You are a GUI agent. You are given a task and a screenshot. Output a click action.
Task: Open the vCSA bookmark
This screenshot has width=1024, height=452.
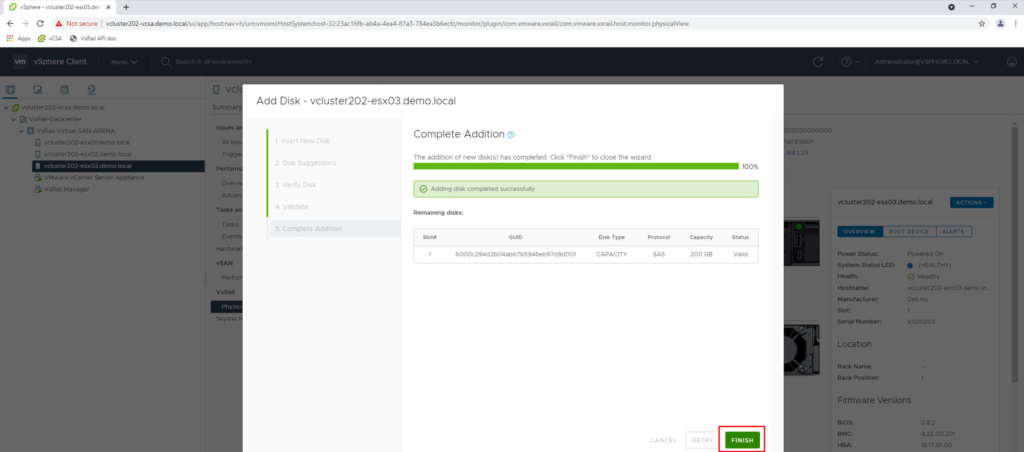pyautogui.click(x=50, y=39)
